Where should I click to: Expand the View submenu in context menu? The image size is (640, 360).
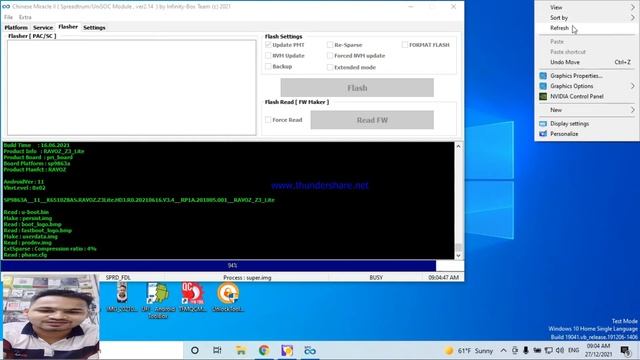coord(587,7)
